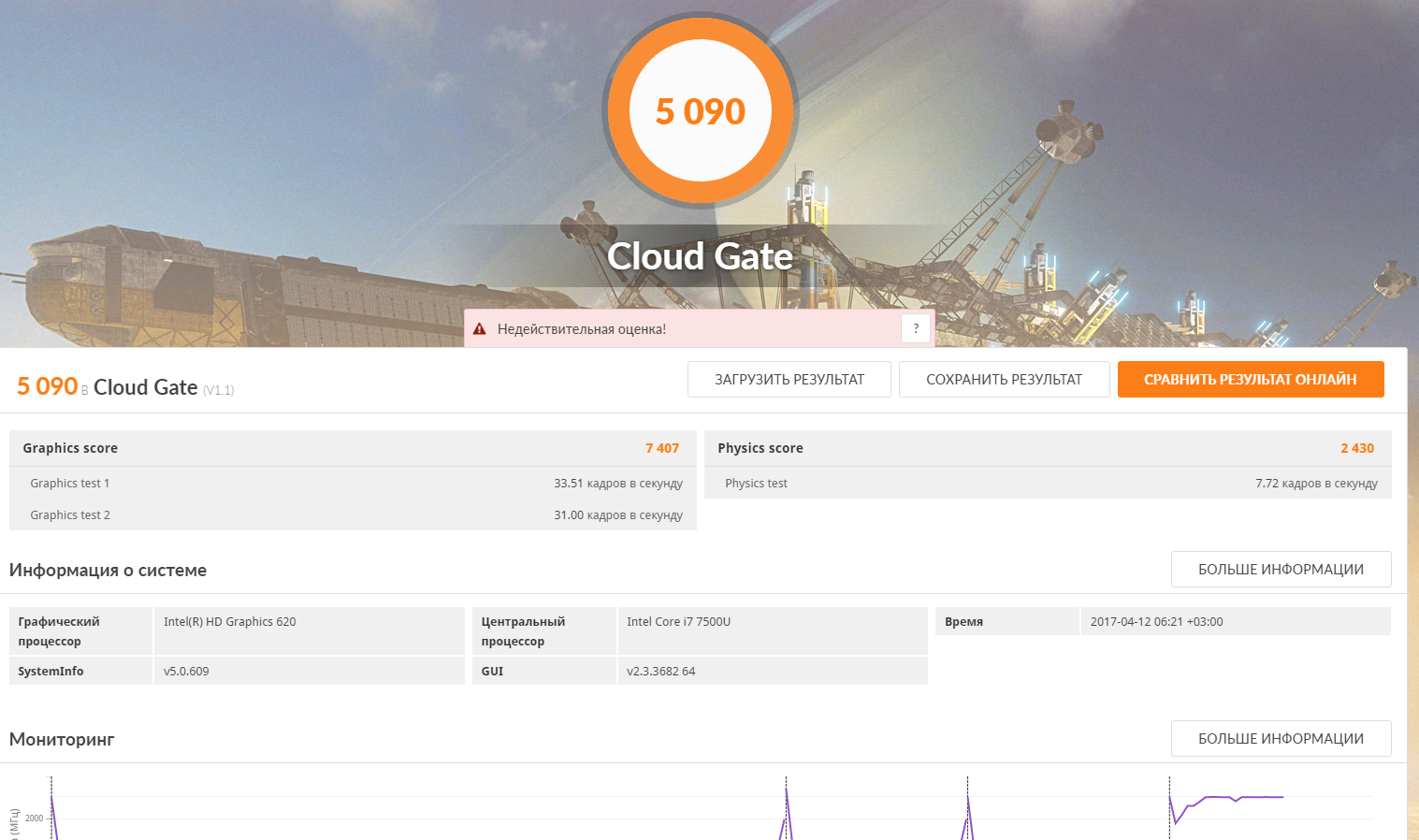Click the 5 090 score circle
The height and width of the screenshot is (840, 1419).
point(701,110)
